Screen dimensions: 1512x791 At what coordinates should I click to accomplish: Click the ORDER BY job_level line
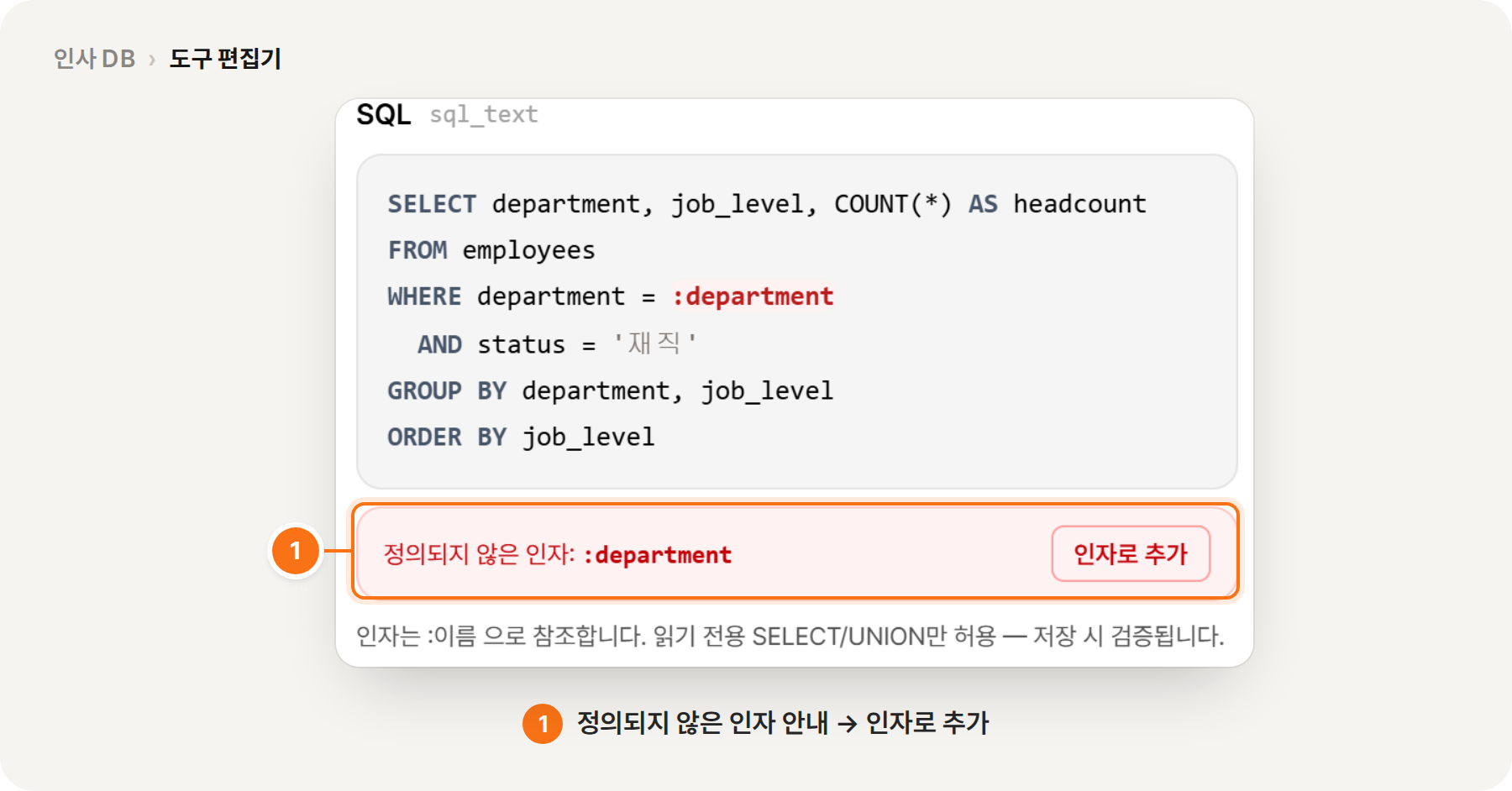[521, 437]
